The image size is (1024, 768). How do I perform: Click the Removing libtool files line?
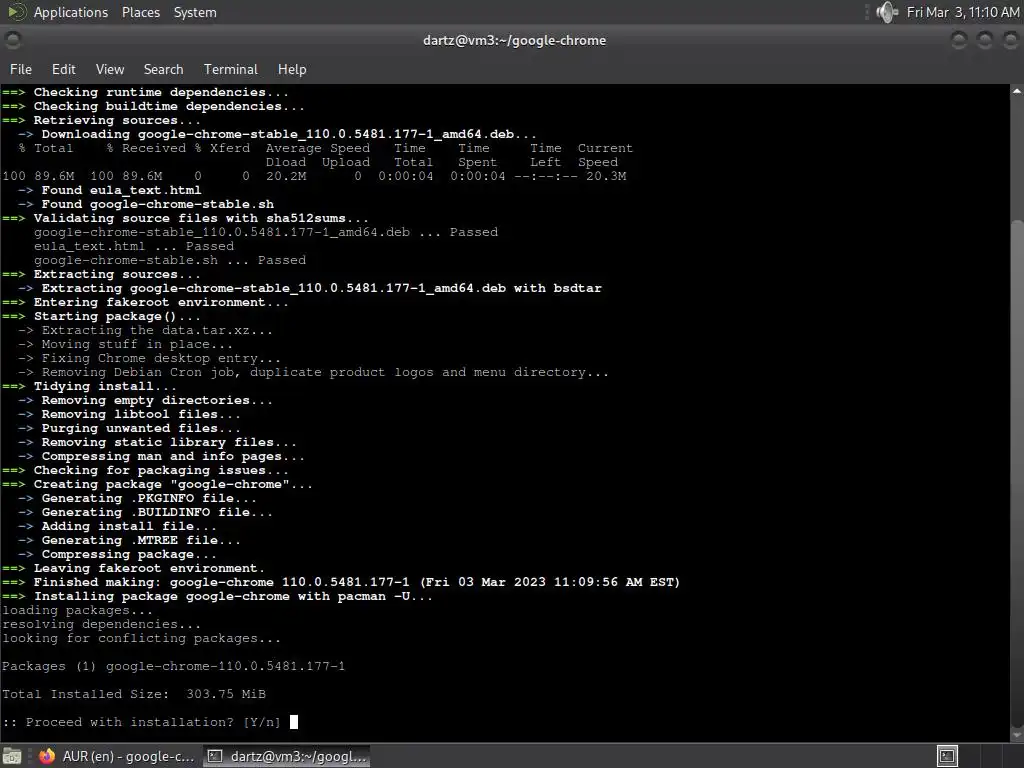point(129,414)
